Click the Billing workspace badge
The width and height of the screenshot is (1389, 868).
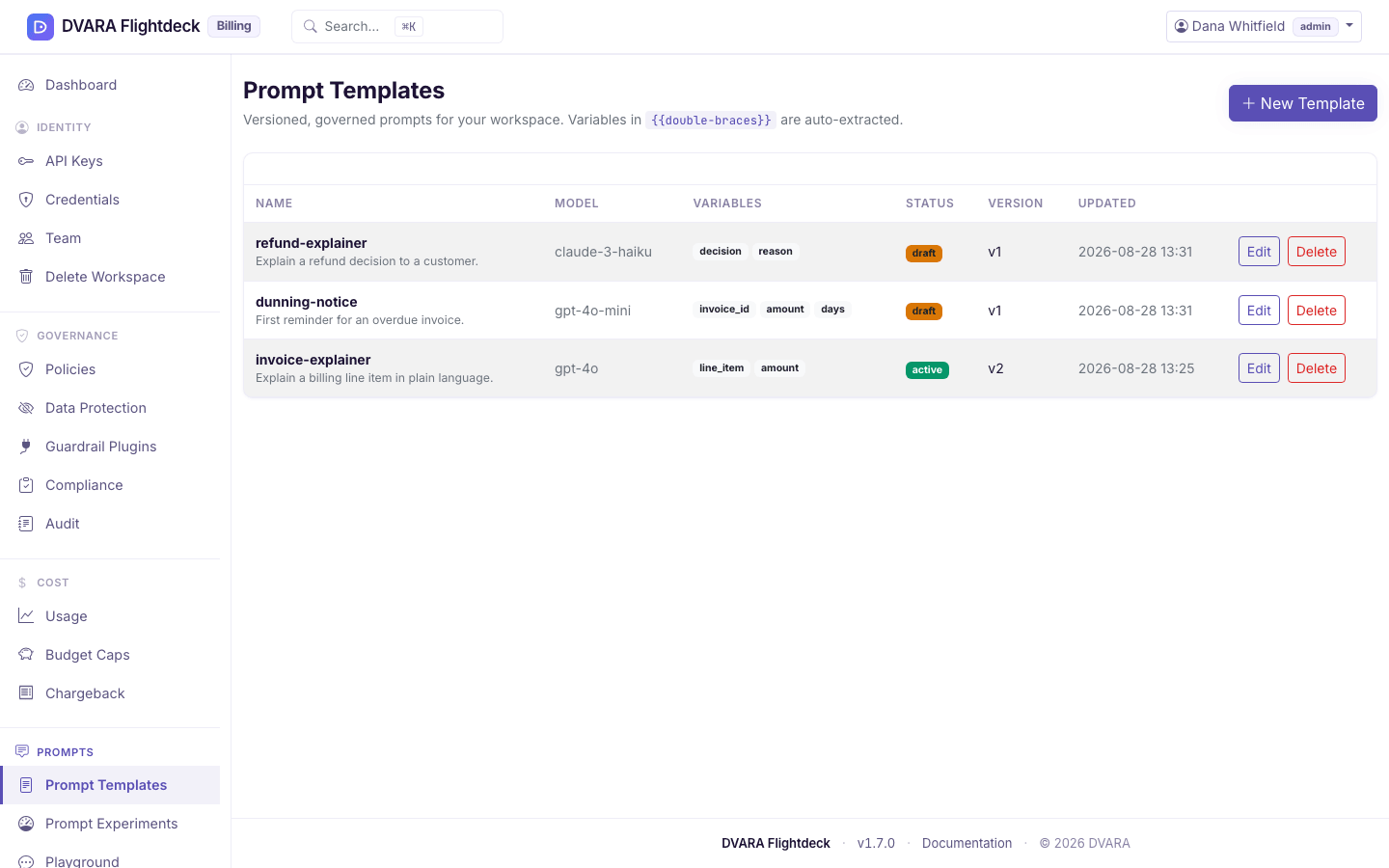coord(233,26)
